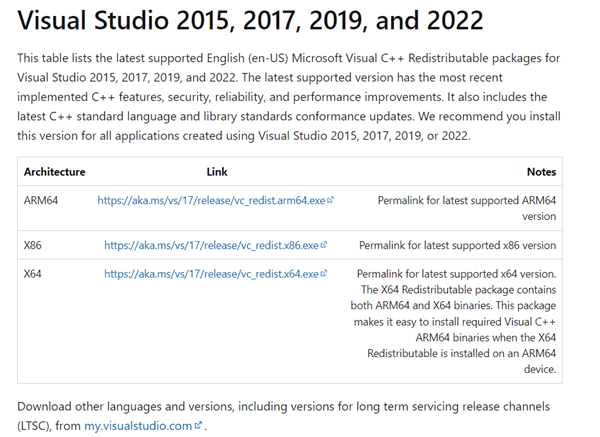600x437 pixels.
Task: Click external-link icon after the x64 URL
Action: pyautogui.click(x=324, y=274)
